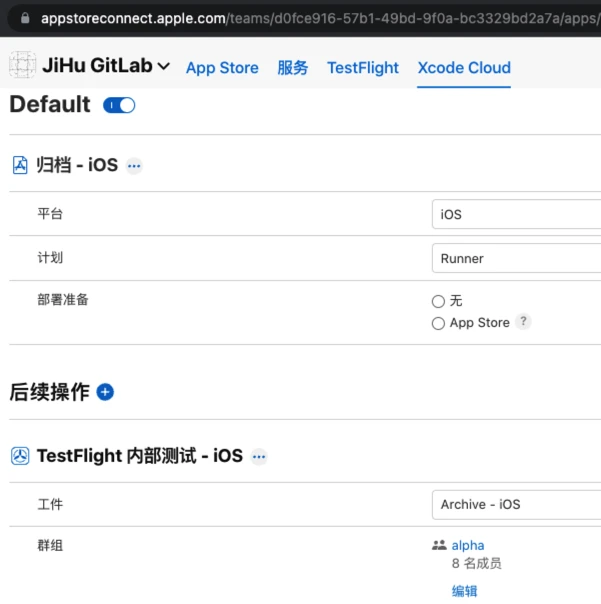Click the JiHu GitLab app icon
601x604 pixels.
22,65
